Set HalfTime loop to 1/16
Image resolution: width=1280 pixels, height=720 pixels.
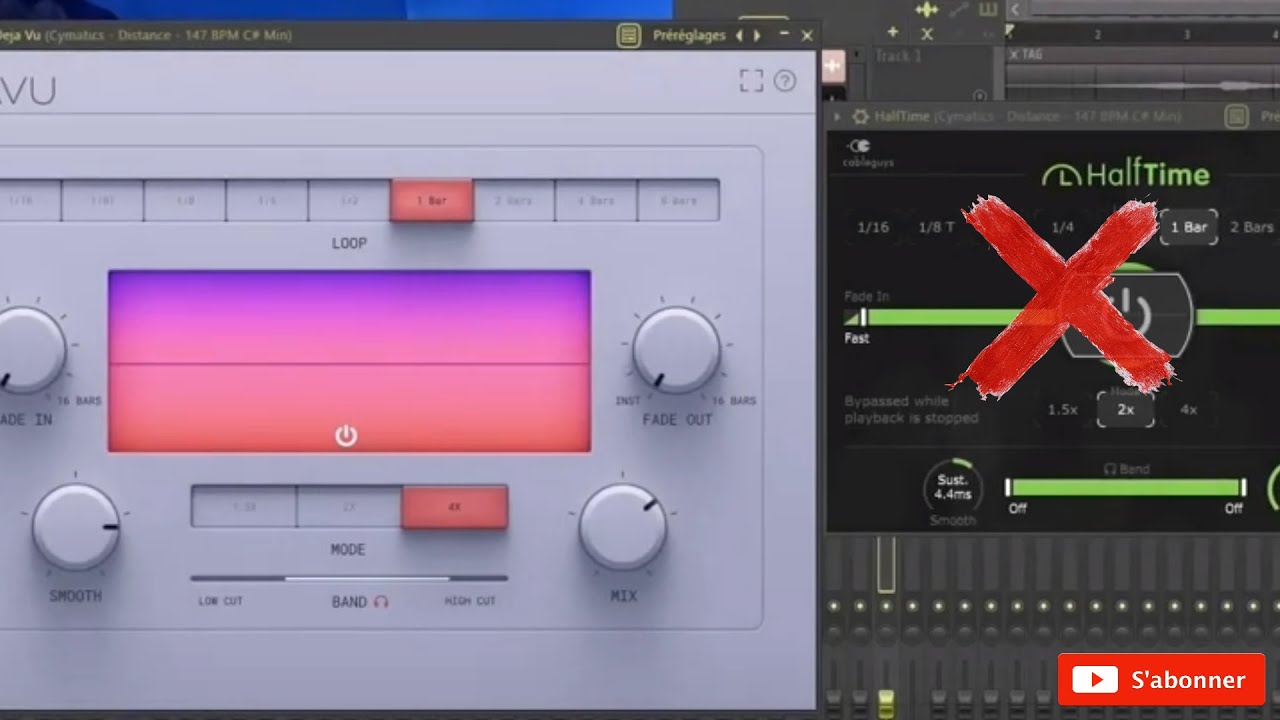coord(873,227)
